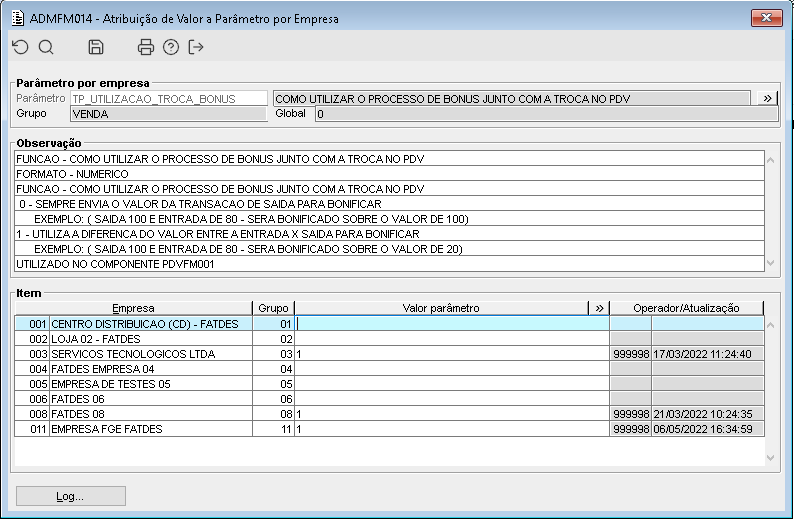Click the print toolbar icon

click(x=146, y=47)
